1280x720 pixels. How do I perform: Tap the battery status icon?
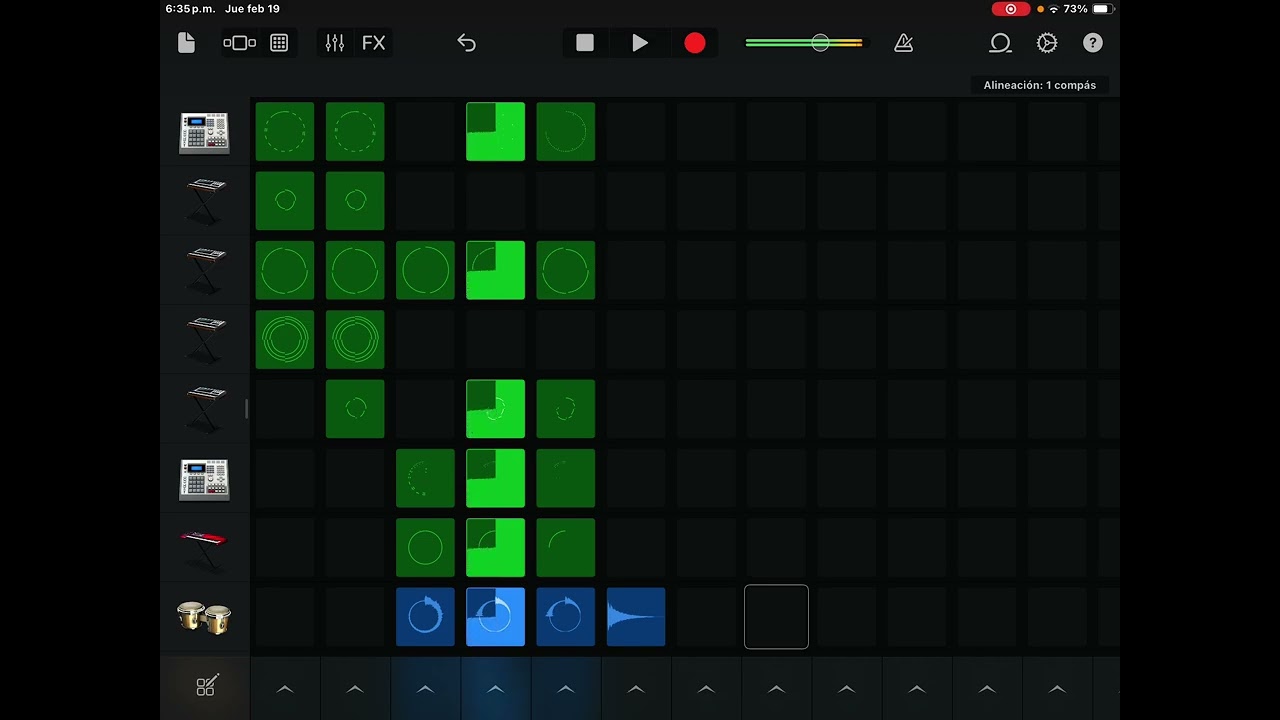[x=1102, y=9]
